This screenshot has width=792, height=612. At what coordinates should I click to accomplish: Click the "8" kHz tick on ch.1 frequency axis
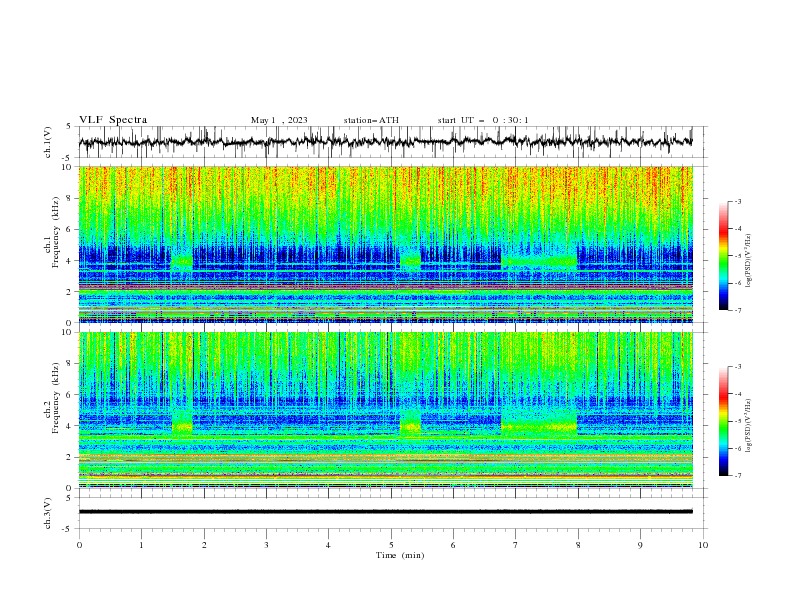[69, 198]
